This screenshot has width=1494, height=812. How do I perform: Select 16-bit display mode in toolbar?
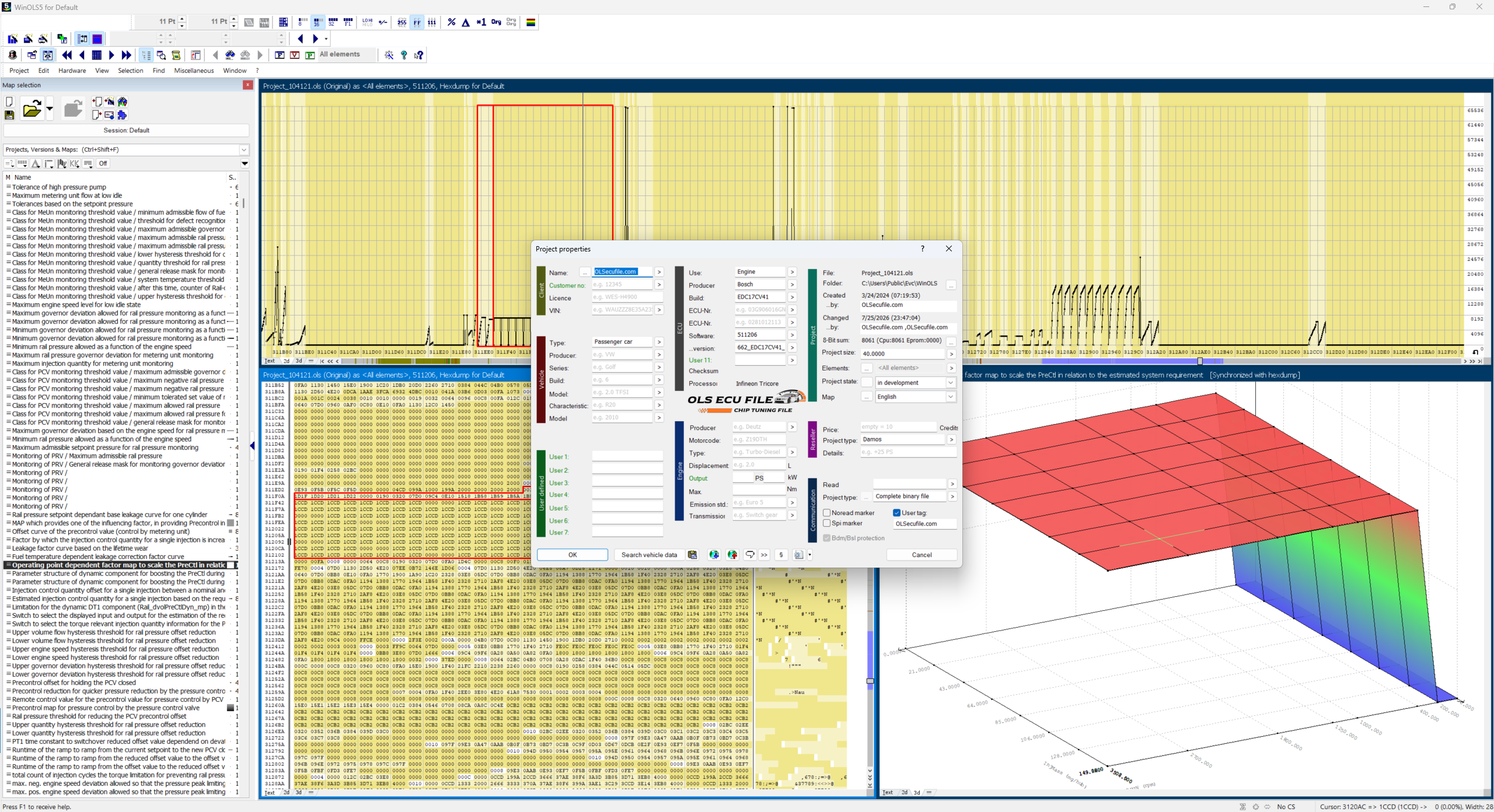[317, 22]
